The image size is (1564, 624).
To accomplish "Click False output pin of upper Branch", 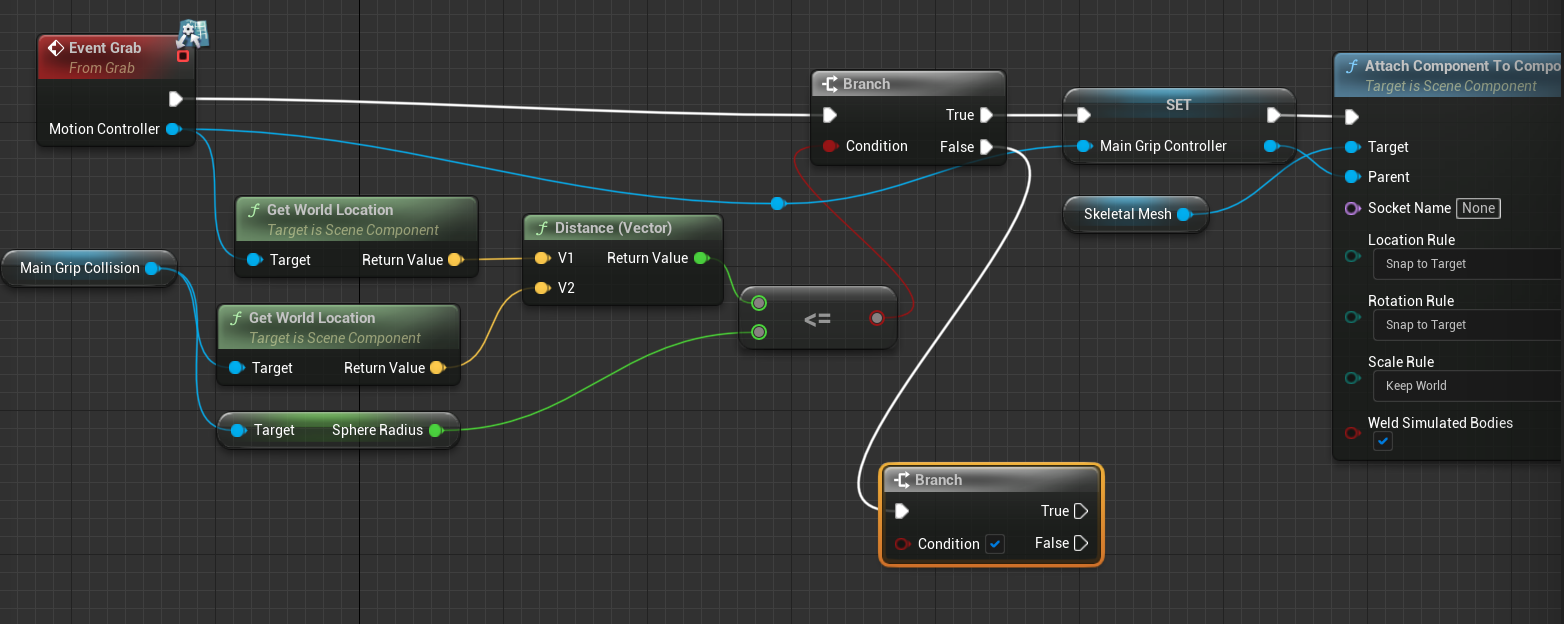I will (986, 147).
